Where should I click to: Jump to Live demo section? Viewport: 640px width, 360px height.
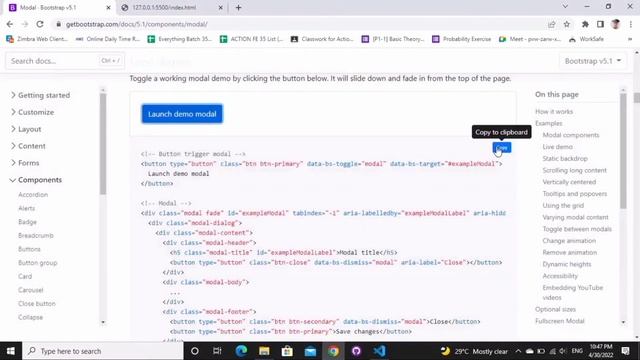pyautogui.click(x=558, y=147)
